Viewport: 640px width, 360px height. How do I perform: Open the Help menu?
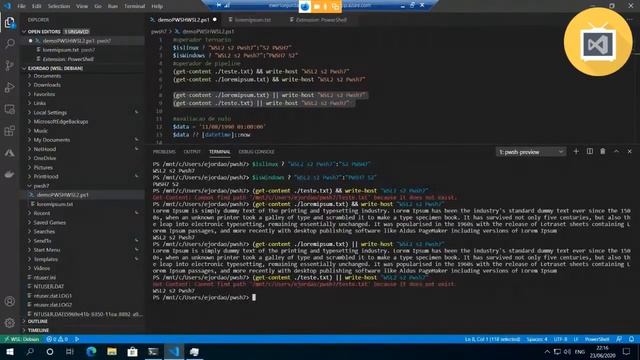(x=157, y=6)
